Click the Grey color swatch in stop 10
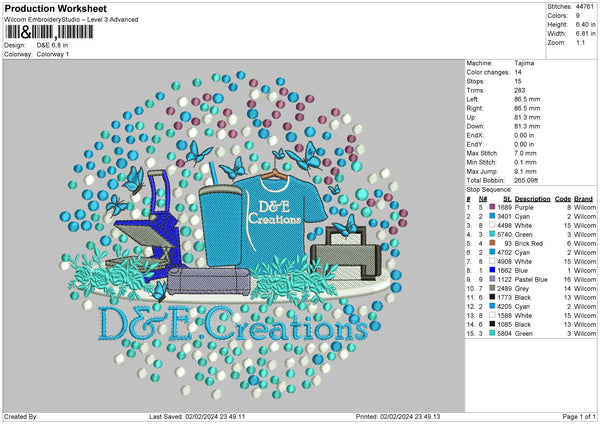Viewport: 600px width, 424px height. coord(492,288)
